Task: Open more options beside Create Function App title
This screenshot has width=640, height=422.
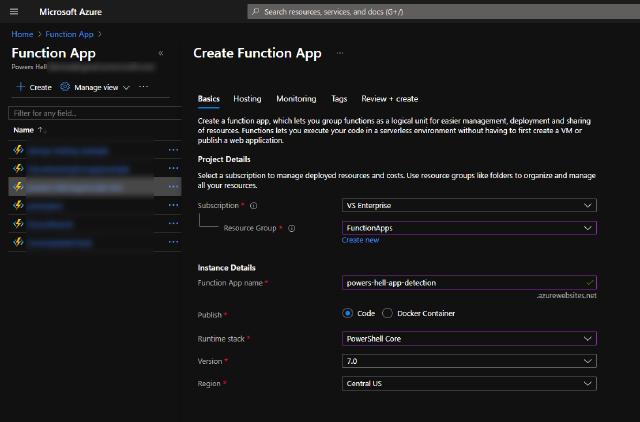Action: click(340, 53)
